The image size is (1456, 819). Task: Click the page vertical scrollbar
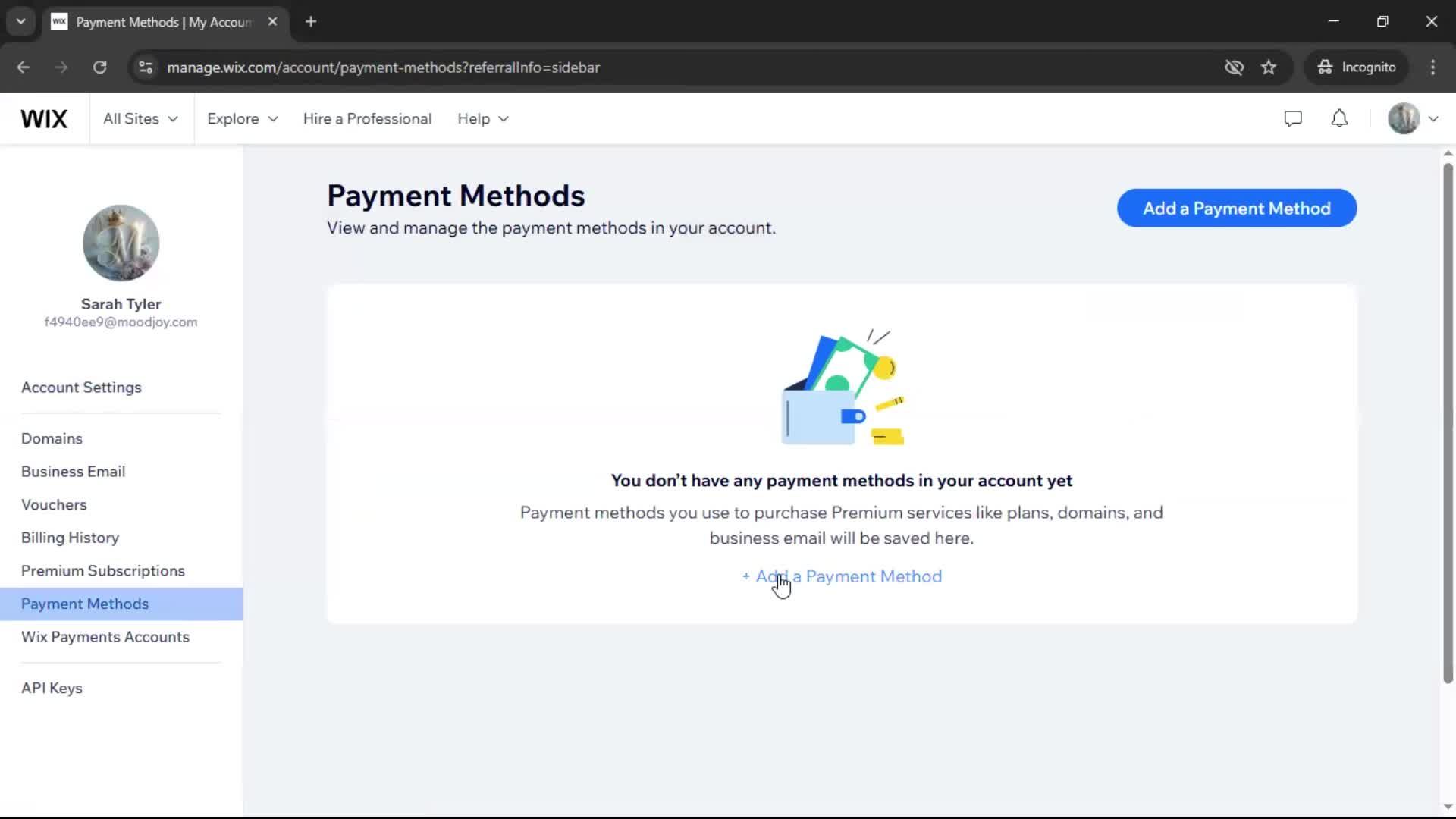click(x=1448, y=422)
